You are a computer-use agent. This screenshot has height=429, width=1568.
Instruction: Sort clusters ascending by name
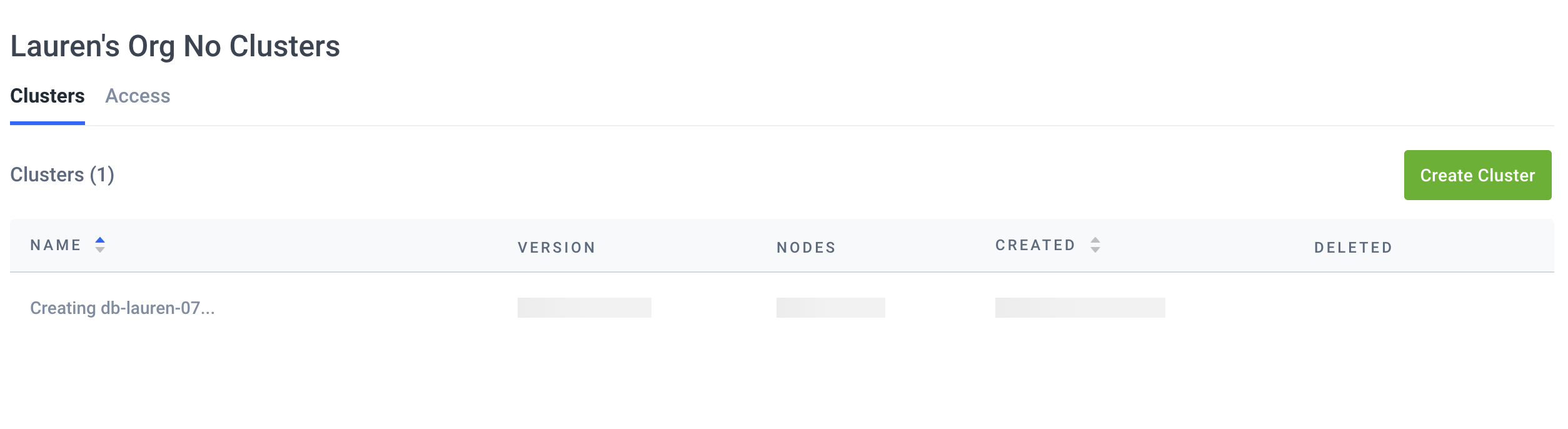pyautogui.click(x=100, y=240)
